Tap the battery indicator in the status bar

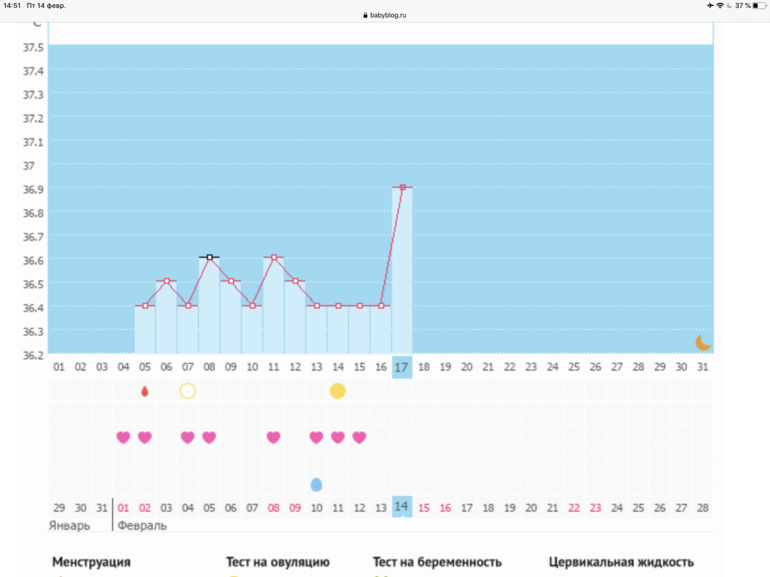(757, 6)
